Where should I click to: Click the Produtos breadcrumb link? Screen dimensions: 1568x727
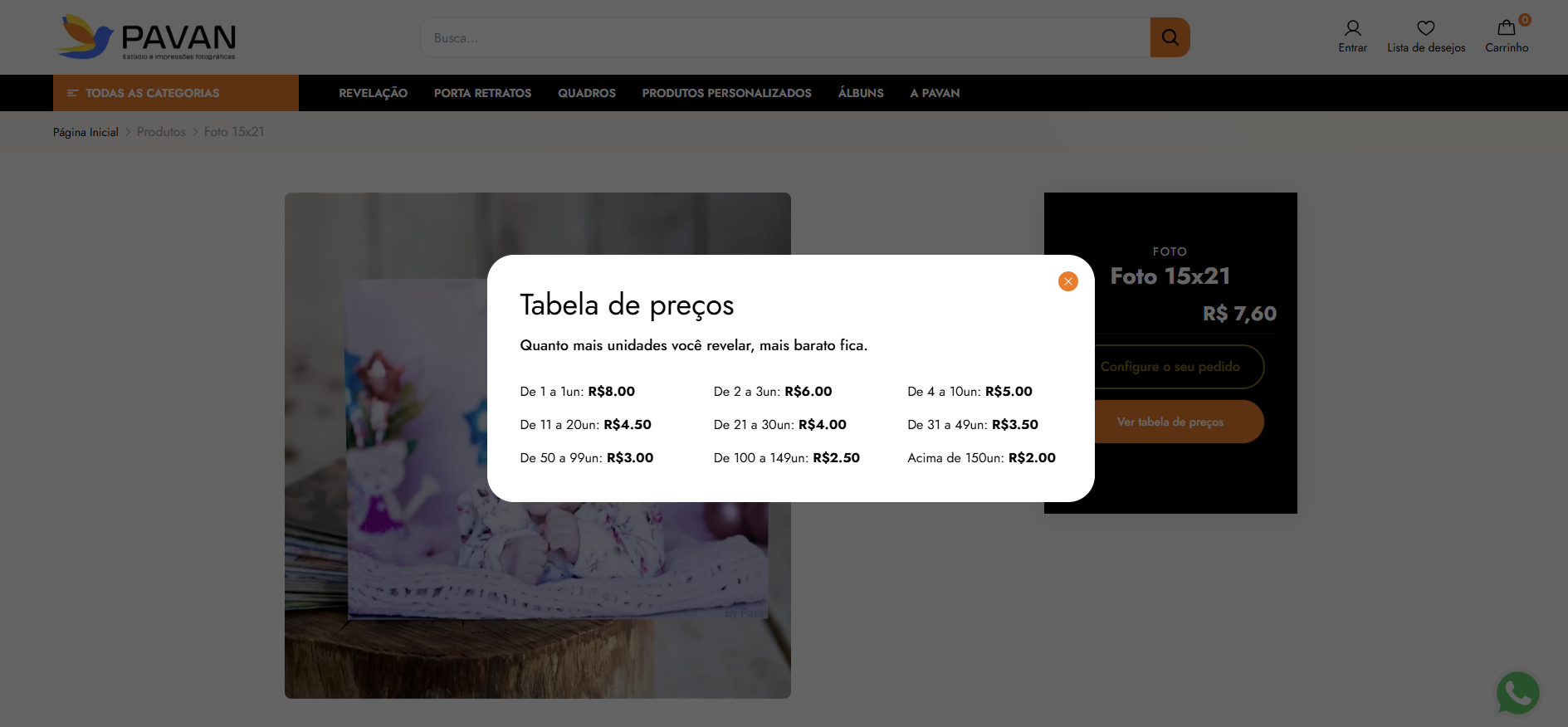pyautogui.click(x=161, y=132)
